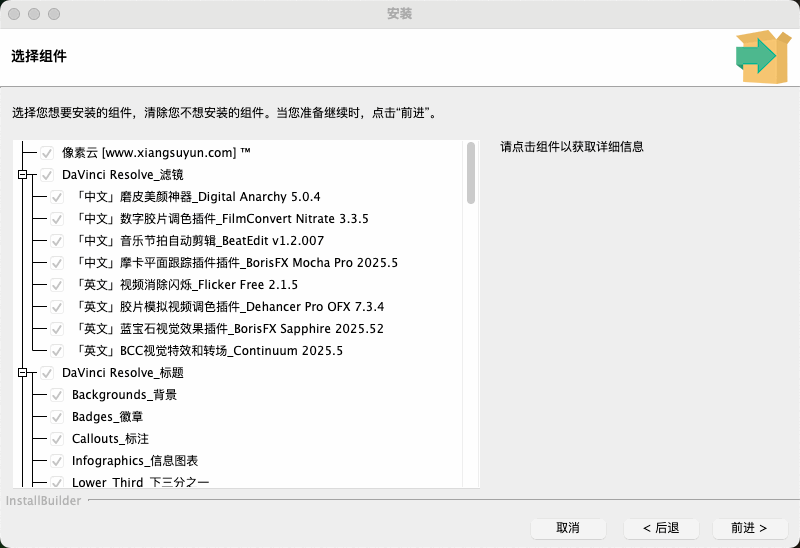The height and width of the screenshot is (548, 800).
Task: Collapse the DaVinci Resolve_滤镜 tree node
Action: [22, 175]
